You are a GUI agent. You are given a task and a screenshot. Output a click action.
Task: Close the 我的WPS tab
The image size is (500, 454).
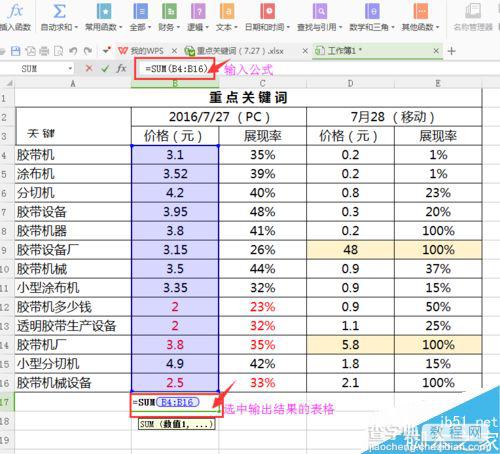174,51
